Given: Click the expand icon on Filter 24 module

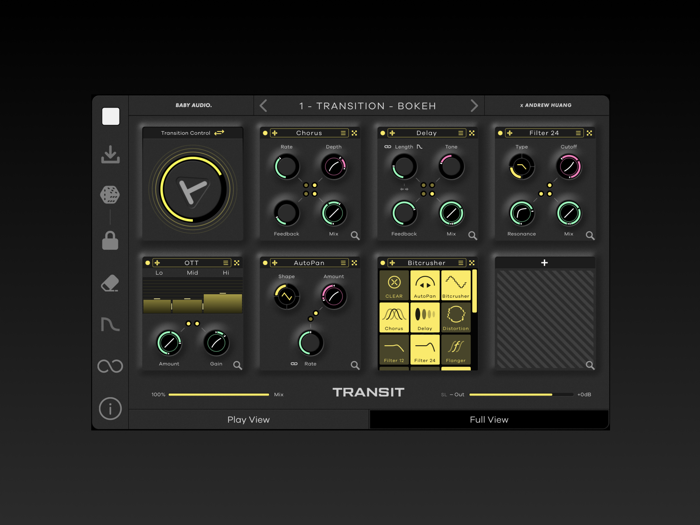Looking at the screenshot, I should pyautogui.click(x=589, y=133).
